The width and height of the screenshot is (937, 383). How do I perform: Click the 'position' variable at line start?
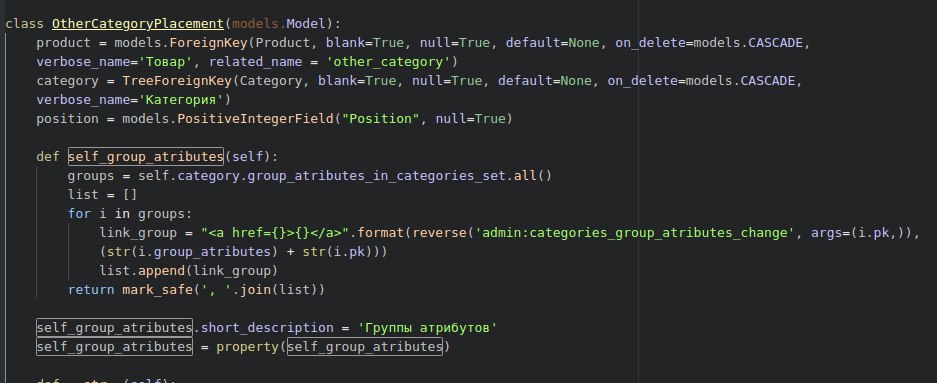[68, 119]
